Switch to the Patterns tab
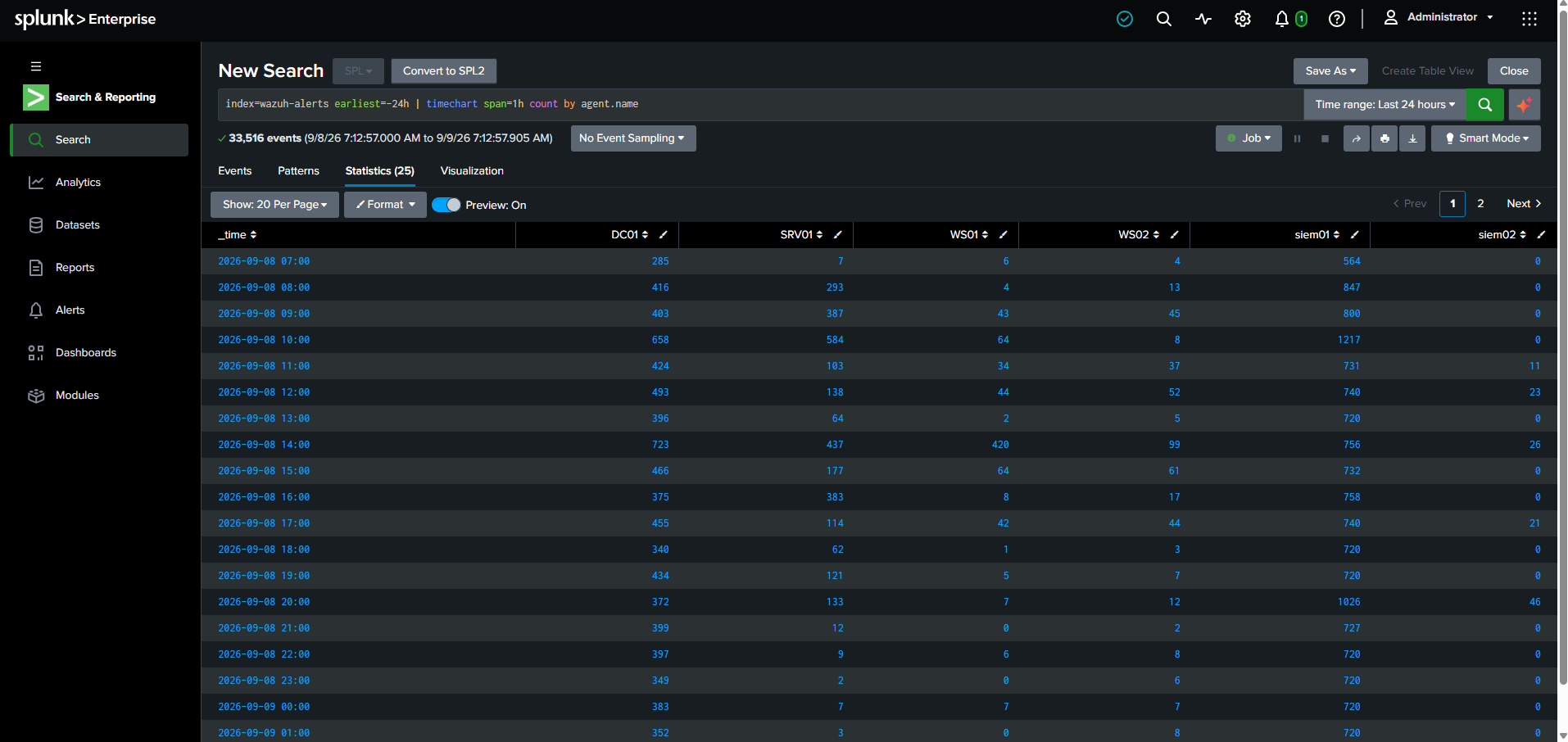Screen dimensions: 1568x742 coord(298,171)
